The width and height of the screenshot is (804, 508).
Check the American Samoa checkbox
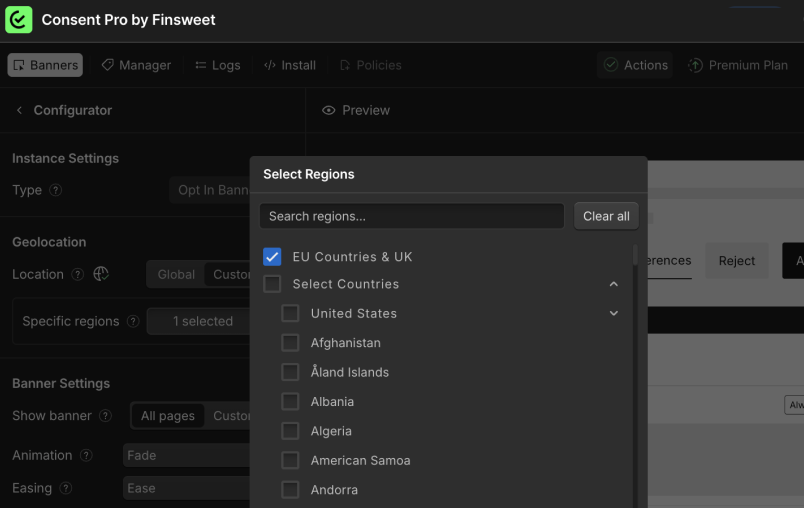coord(290,460)
